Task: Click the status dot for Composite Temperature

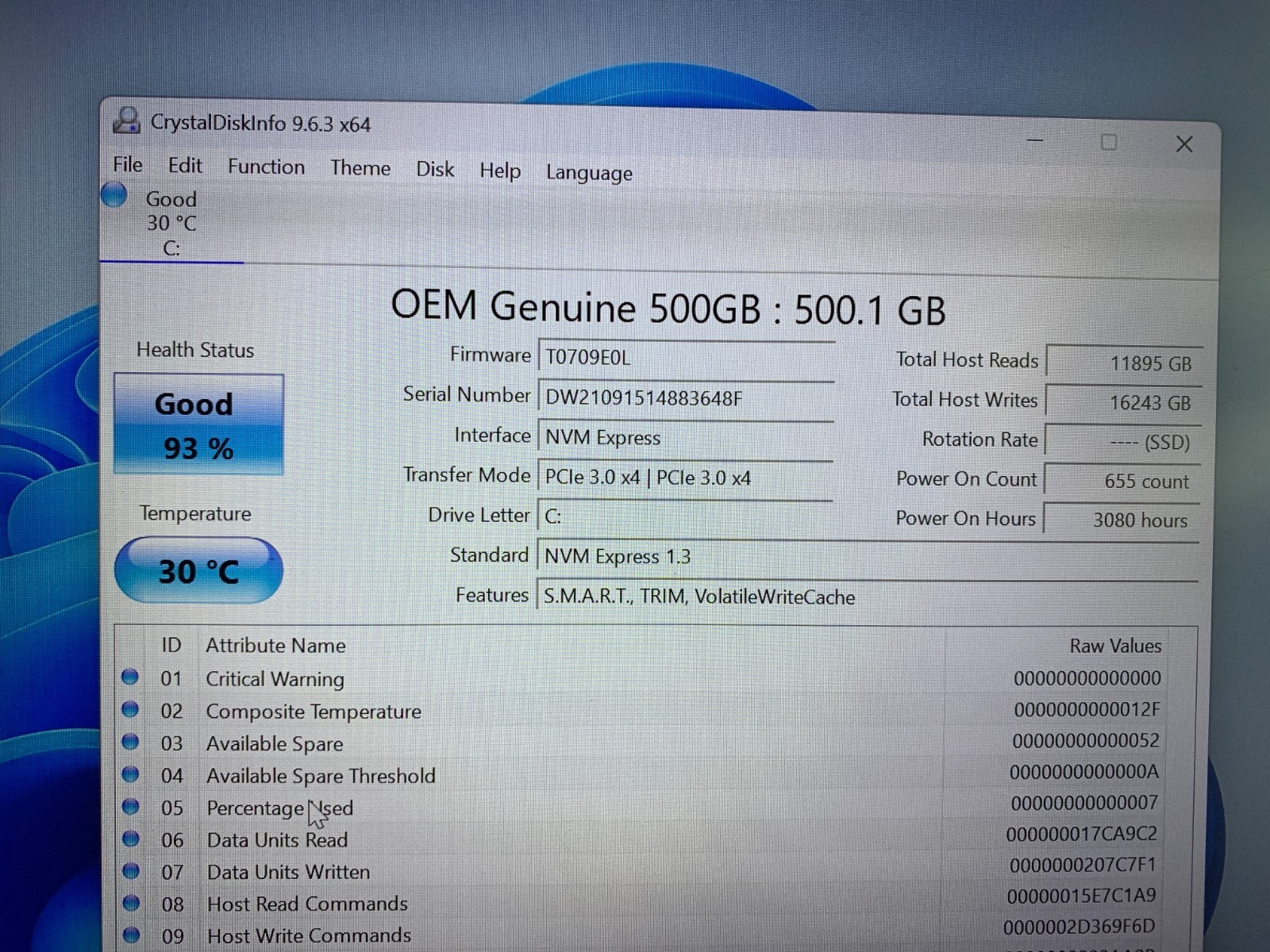Action: 130,709
